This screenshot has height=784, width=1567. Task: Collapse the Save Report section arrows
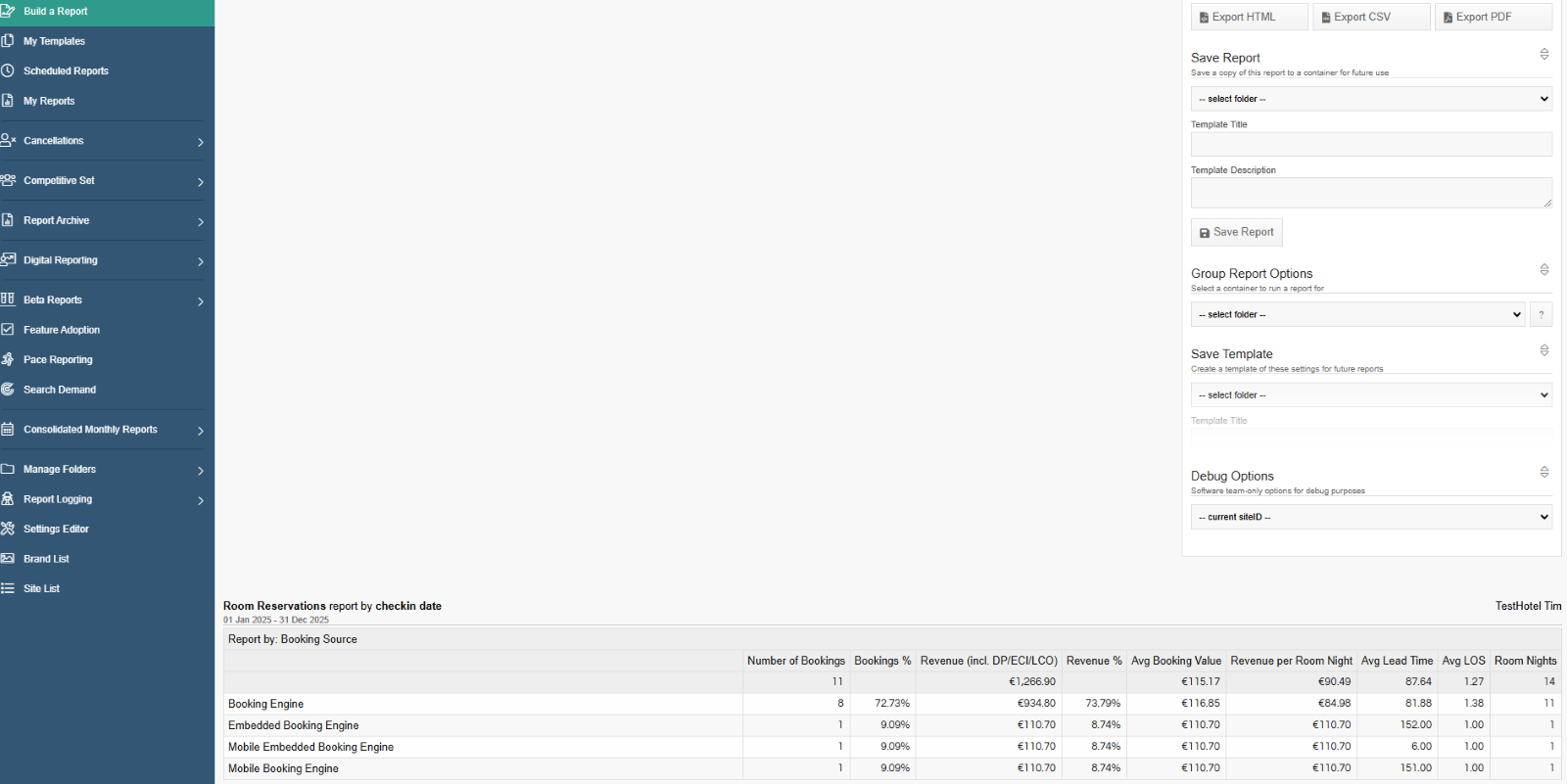point(1544,55)
